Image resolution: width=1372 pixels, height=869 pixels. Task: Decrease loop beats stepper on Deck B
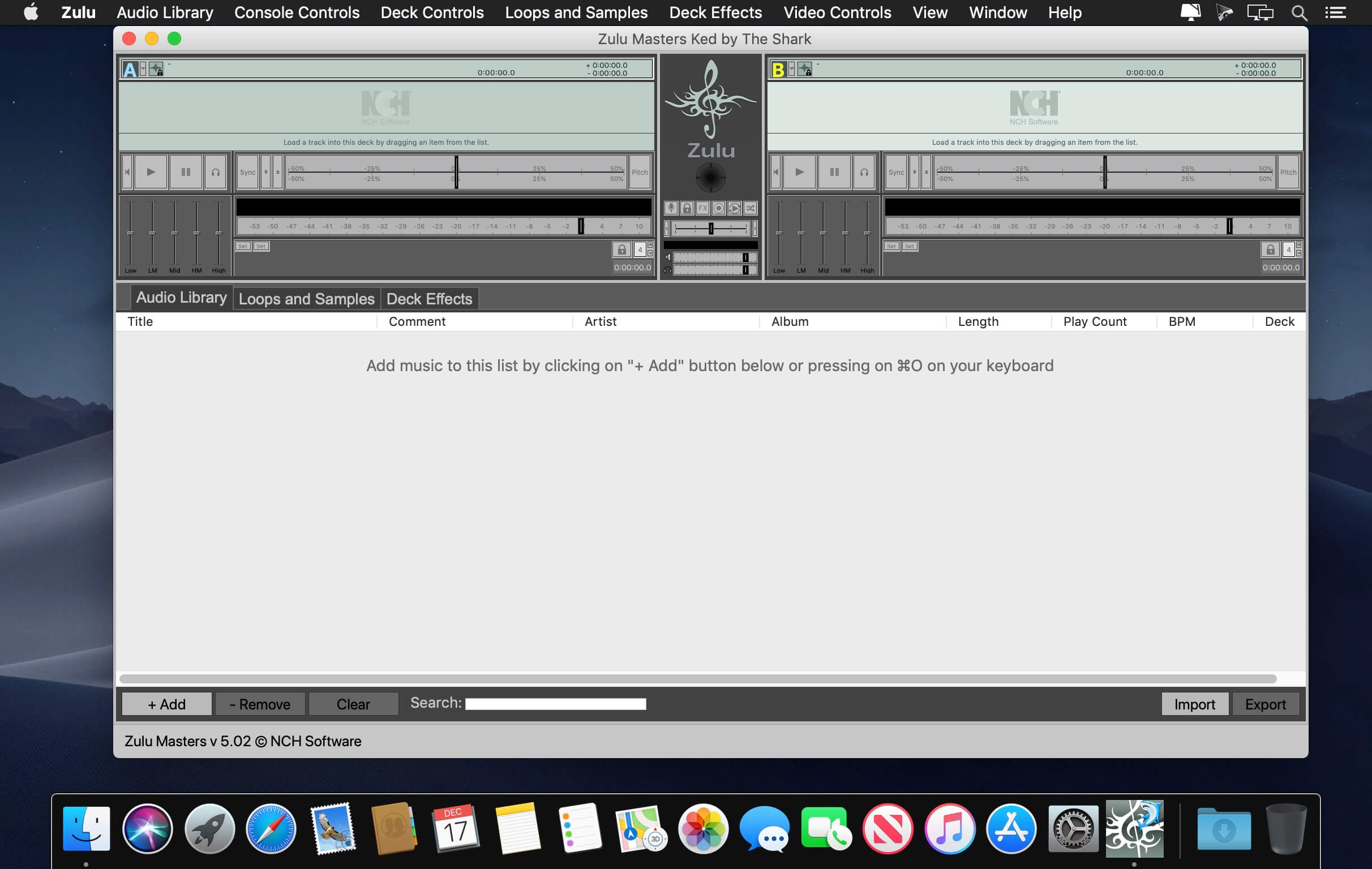pos(1298,253)
